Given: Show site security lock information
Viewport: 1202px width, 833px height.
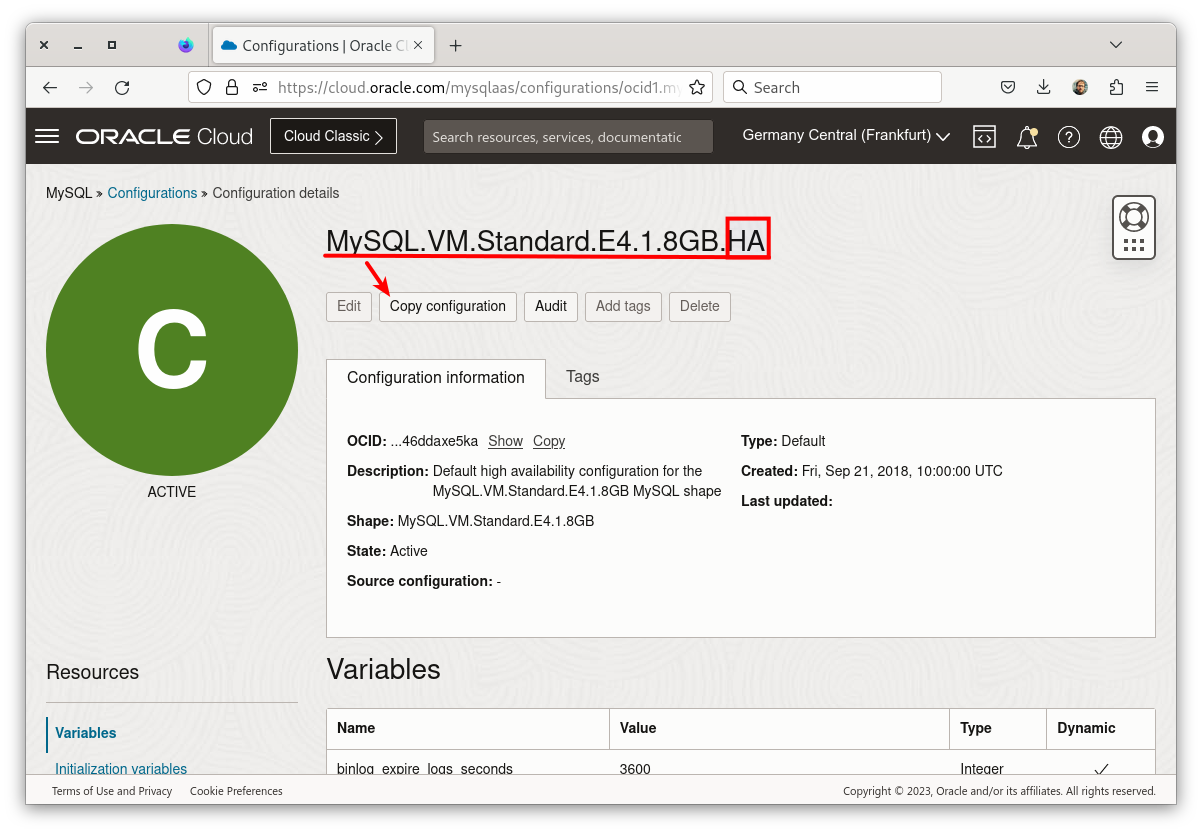Looking at the screenshot, I should (232, 87).
